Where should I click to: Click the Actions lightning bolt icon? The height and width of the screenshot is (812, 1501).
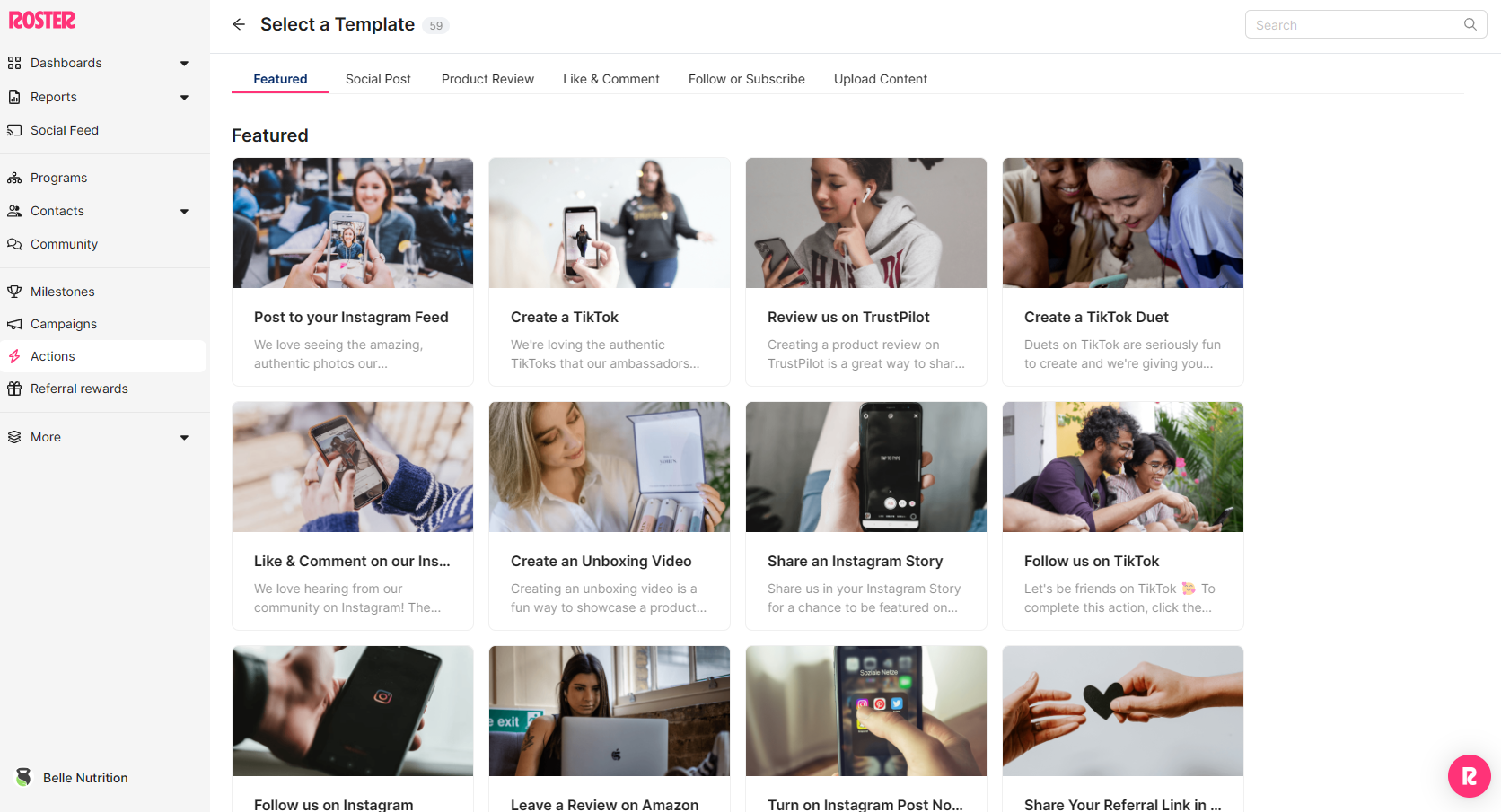14,356
